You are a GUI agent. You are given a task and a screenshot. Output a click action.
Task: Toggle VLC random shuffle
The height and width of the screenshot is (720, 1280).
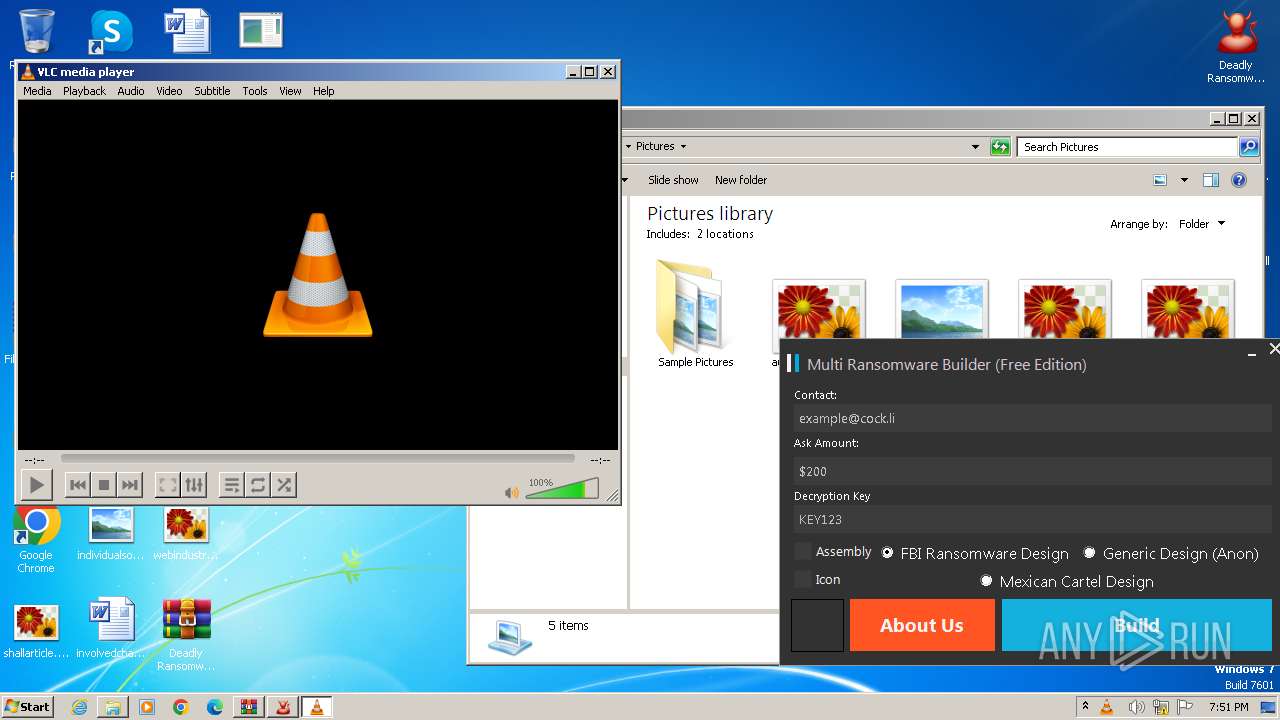284,485
